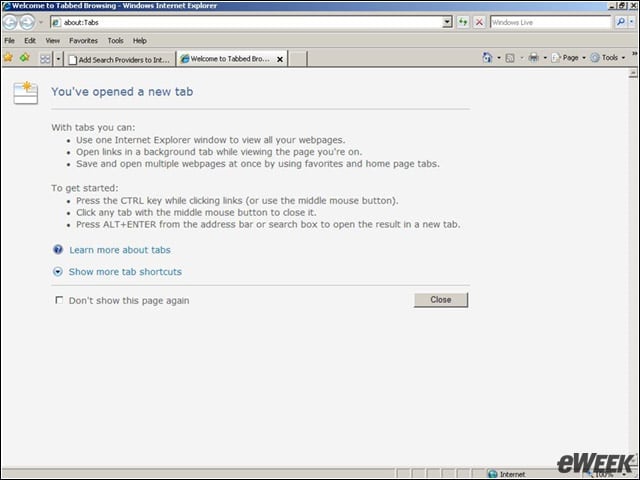Open the Favorites menu
Screen dimensions: 640x480
tap(83, 40)
